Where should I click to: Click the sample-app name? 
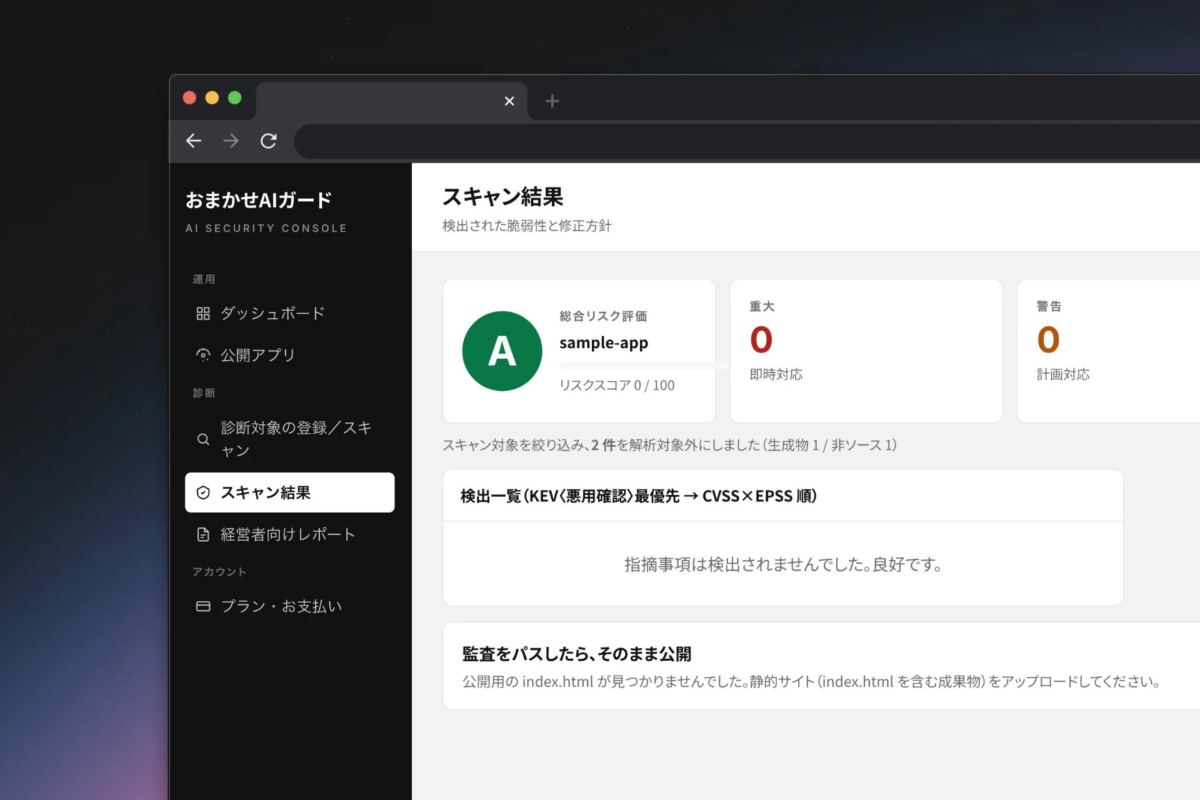tap(604, 343)
